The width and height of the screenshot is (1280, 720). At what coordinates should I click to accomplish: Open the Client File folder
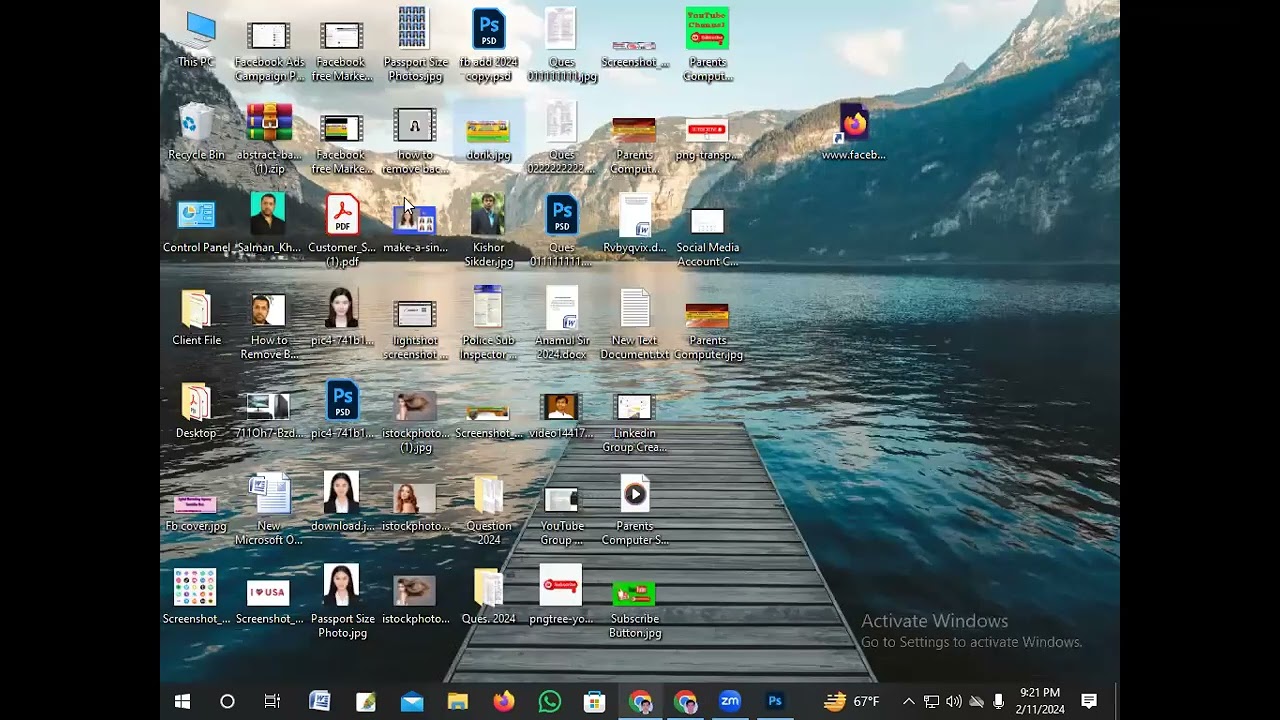[x=196, y=318]
